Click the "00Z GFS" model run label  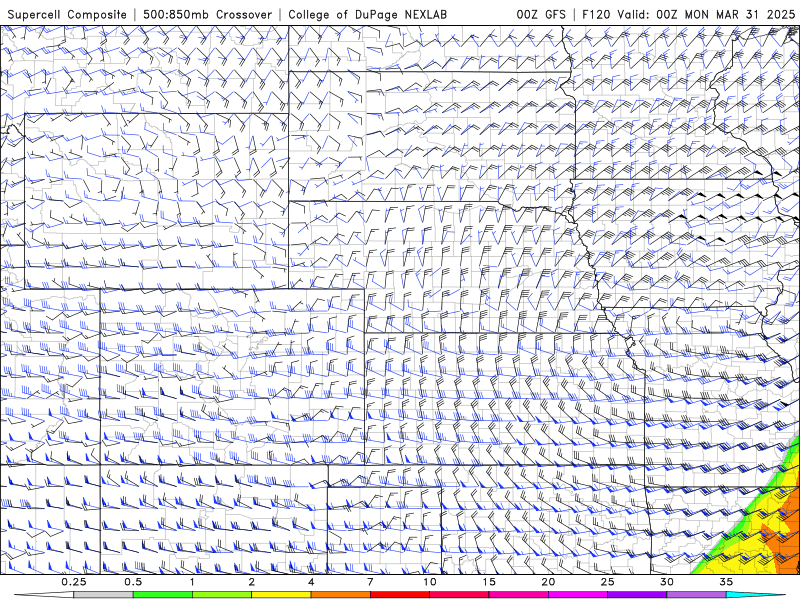tap(541, 14)
